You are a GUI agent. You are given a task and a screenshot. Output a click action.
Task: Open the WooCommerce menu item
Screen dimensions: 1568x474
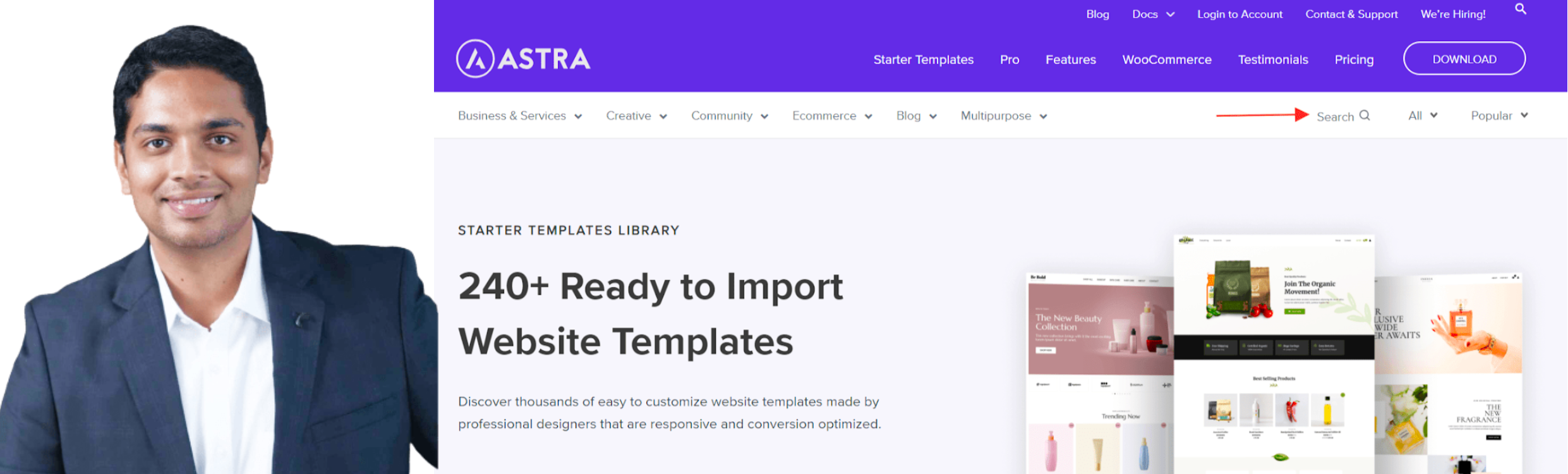[x=1166, y=59]
